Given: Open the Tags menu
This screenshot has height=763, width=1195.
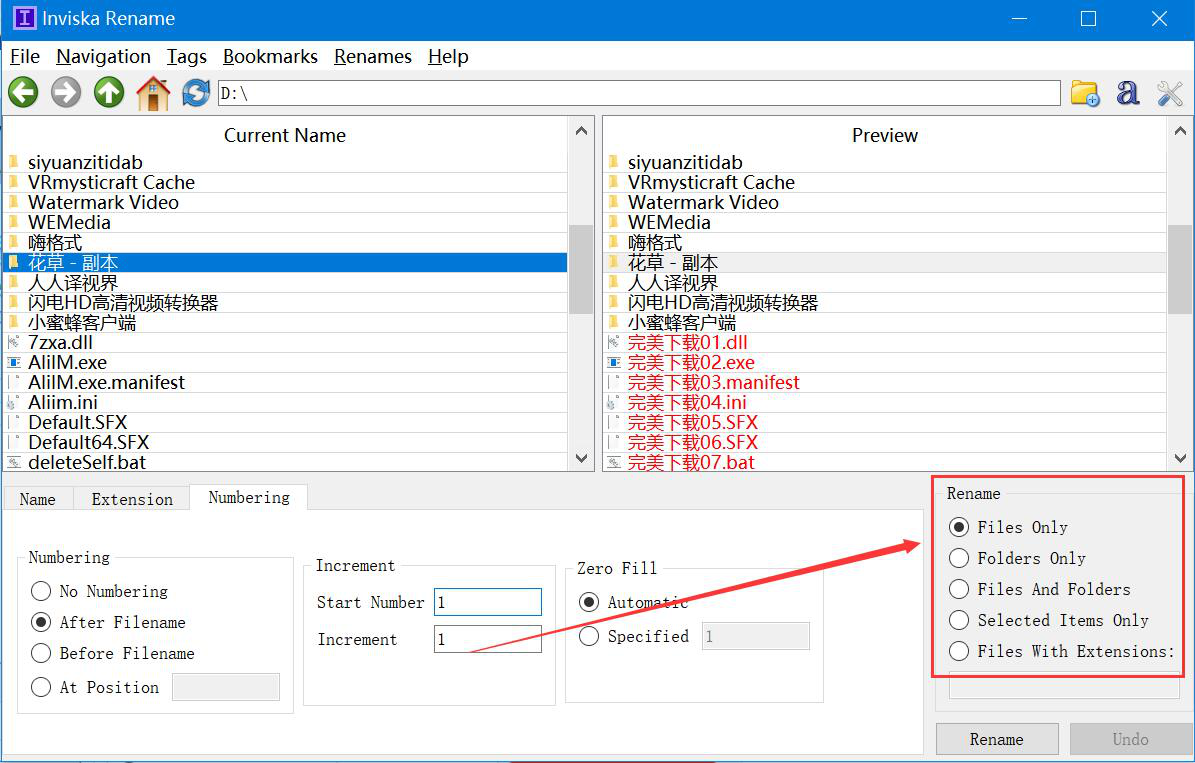Looking at the screenshot, I should pyautogui.click(x=187, y=56).
